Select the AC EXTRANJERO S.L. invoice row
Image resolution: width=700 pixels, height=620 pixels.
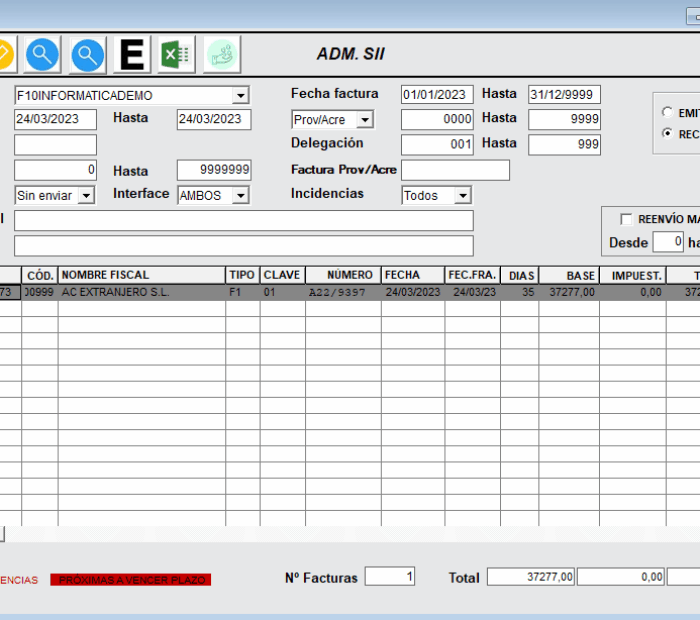click(140, 292)
